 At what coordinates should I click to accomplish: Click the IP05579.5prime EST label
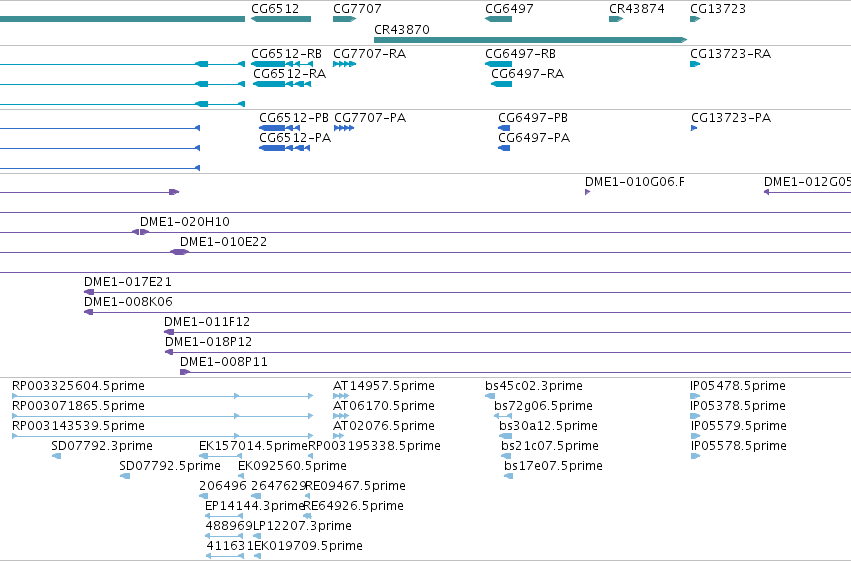(738, 426)
